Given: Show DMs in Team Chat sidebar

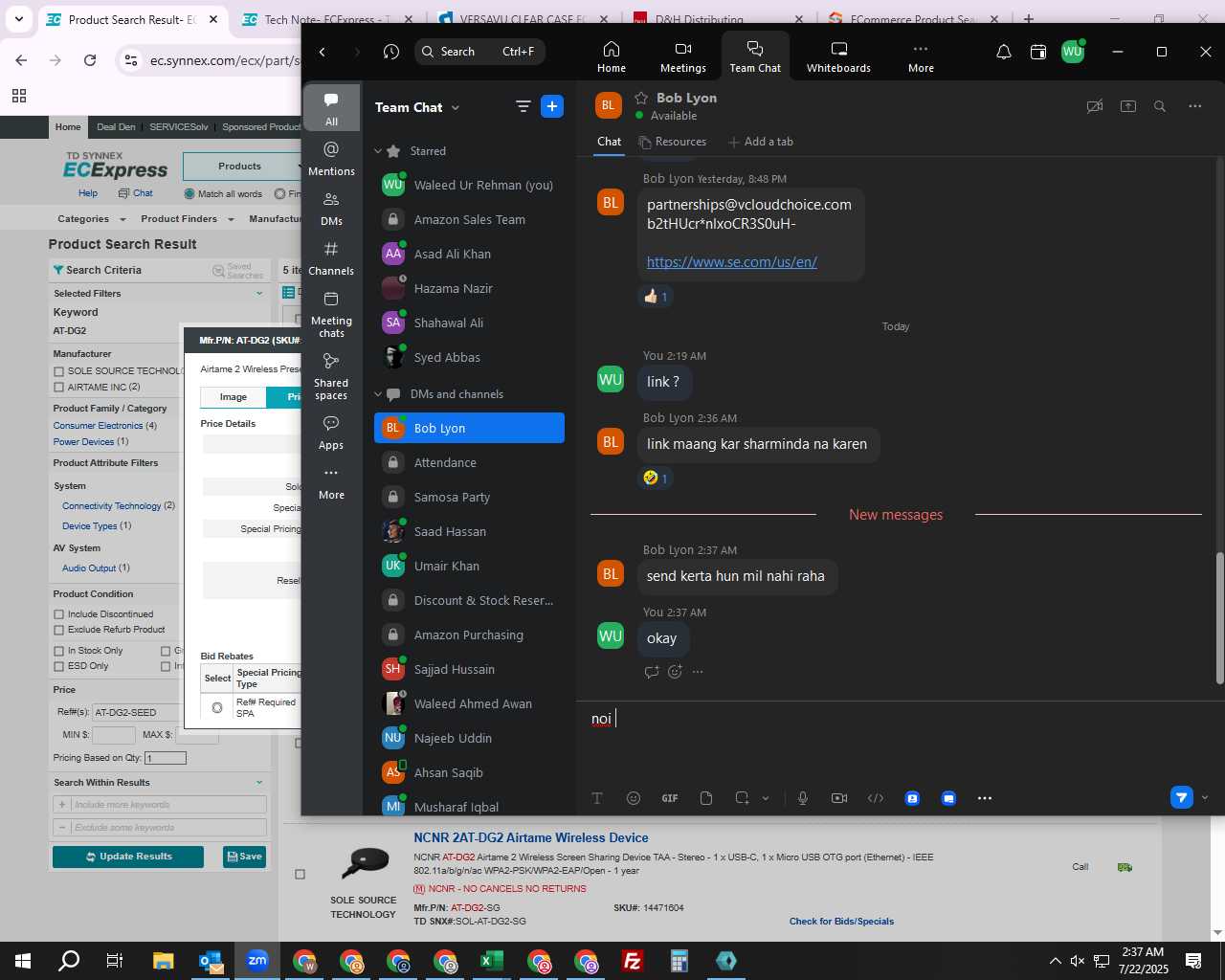Looking at the screenshot, I should click(331, 209).
